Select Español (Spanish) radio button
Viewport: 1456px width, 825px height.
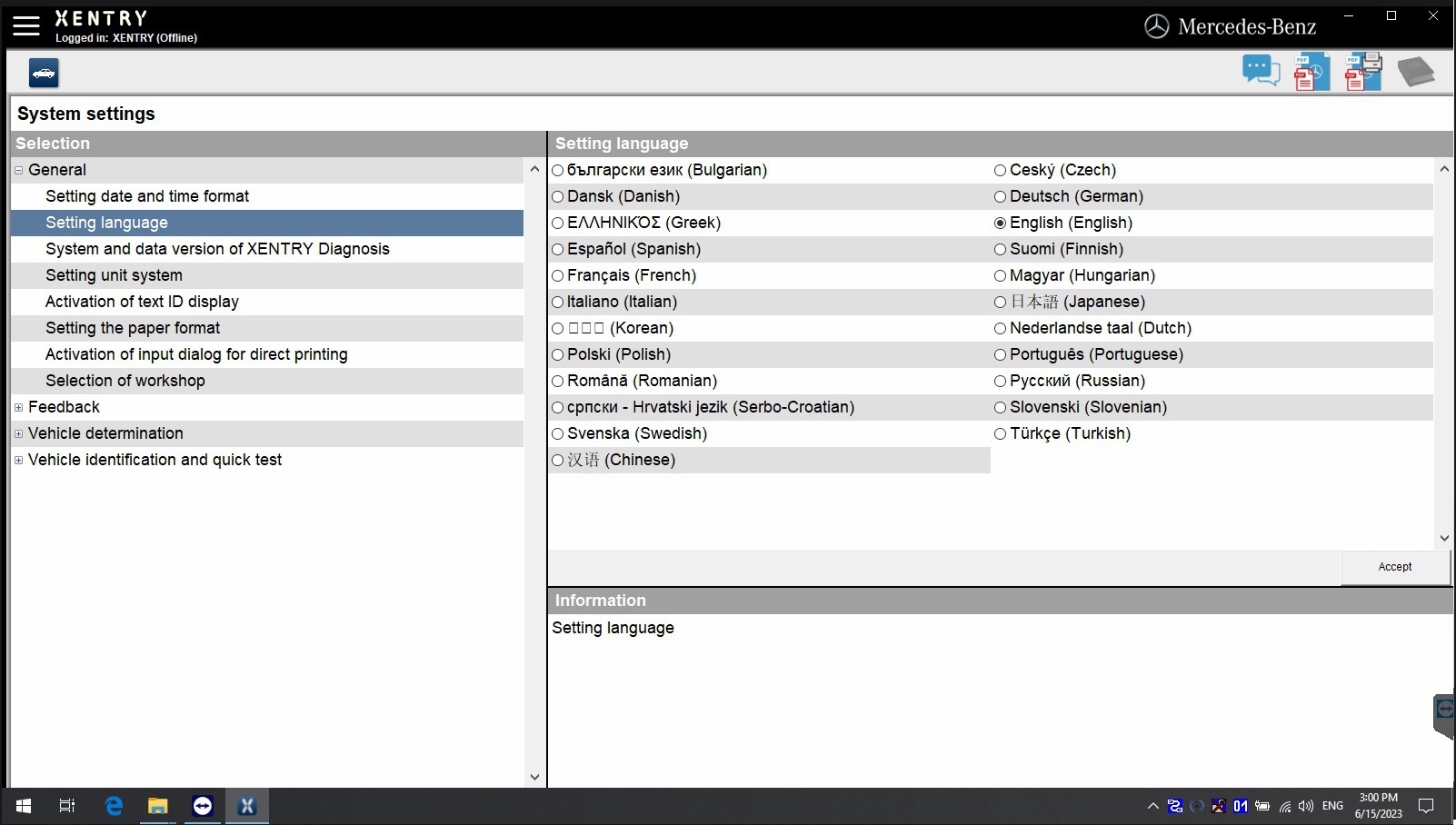click(x=558, y=249)
